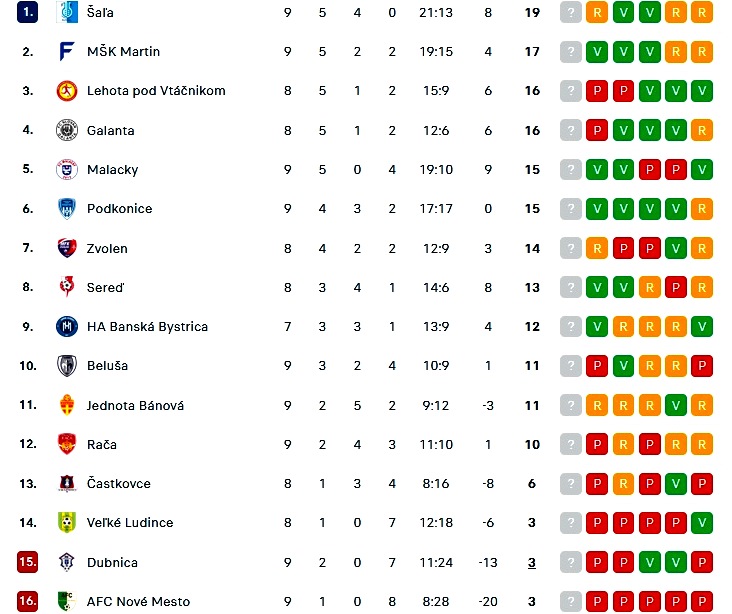Select the Lehota pod Vtáčnikom crest
Screen dimensions: 732x614
tap(67, 91)
